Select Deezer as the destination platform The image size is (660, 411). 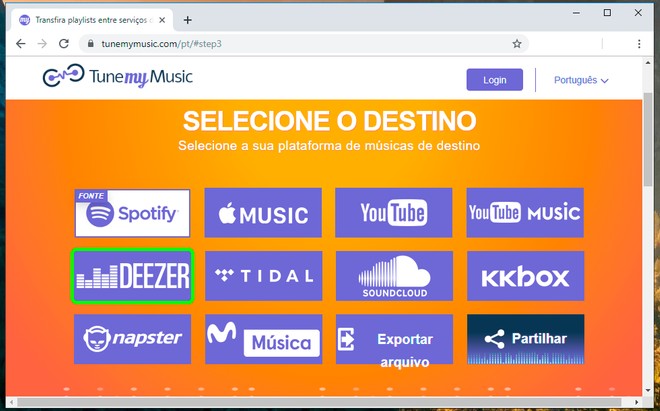click(x=132, y=276)
